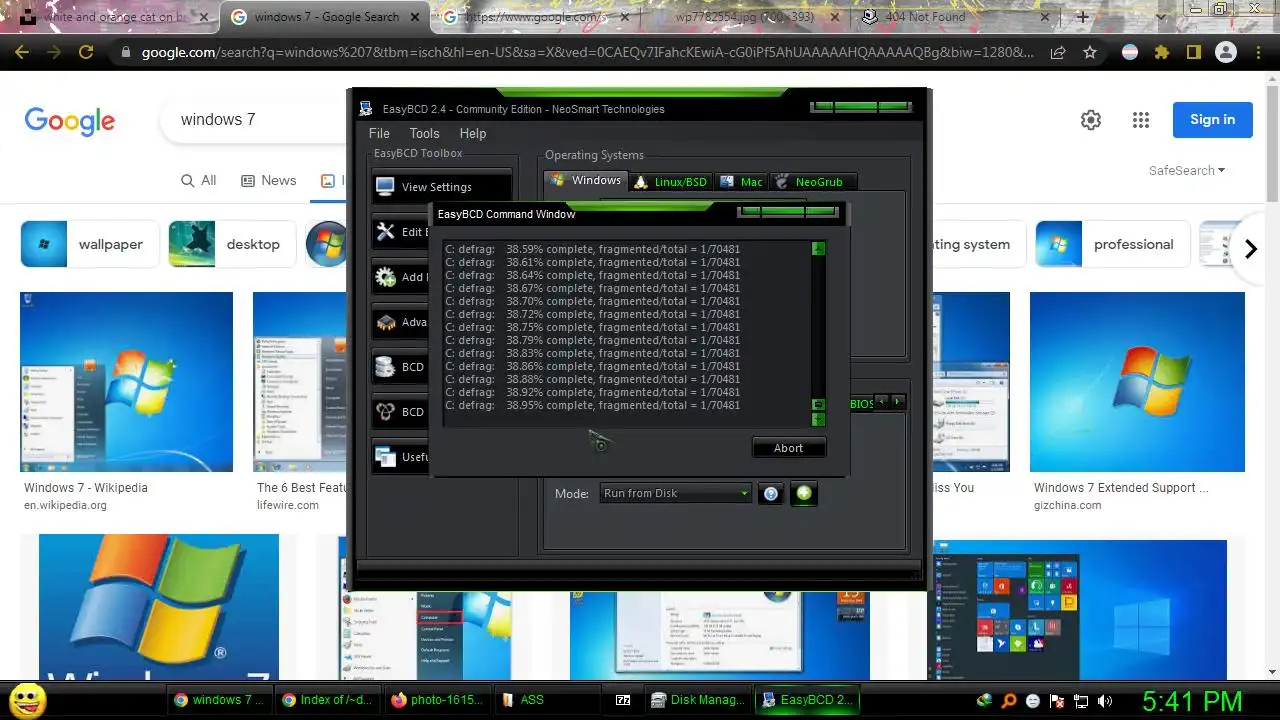Image resolution: width=1280 pixels, height=720 pixels.
Task: Click the command output scroll up arrow
Action: [x=818, y=249]
